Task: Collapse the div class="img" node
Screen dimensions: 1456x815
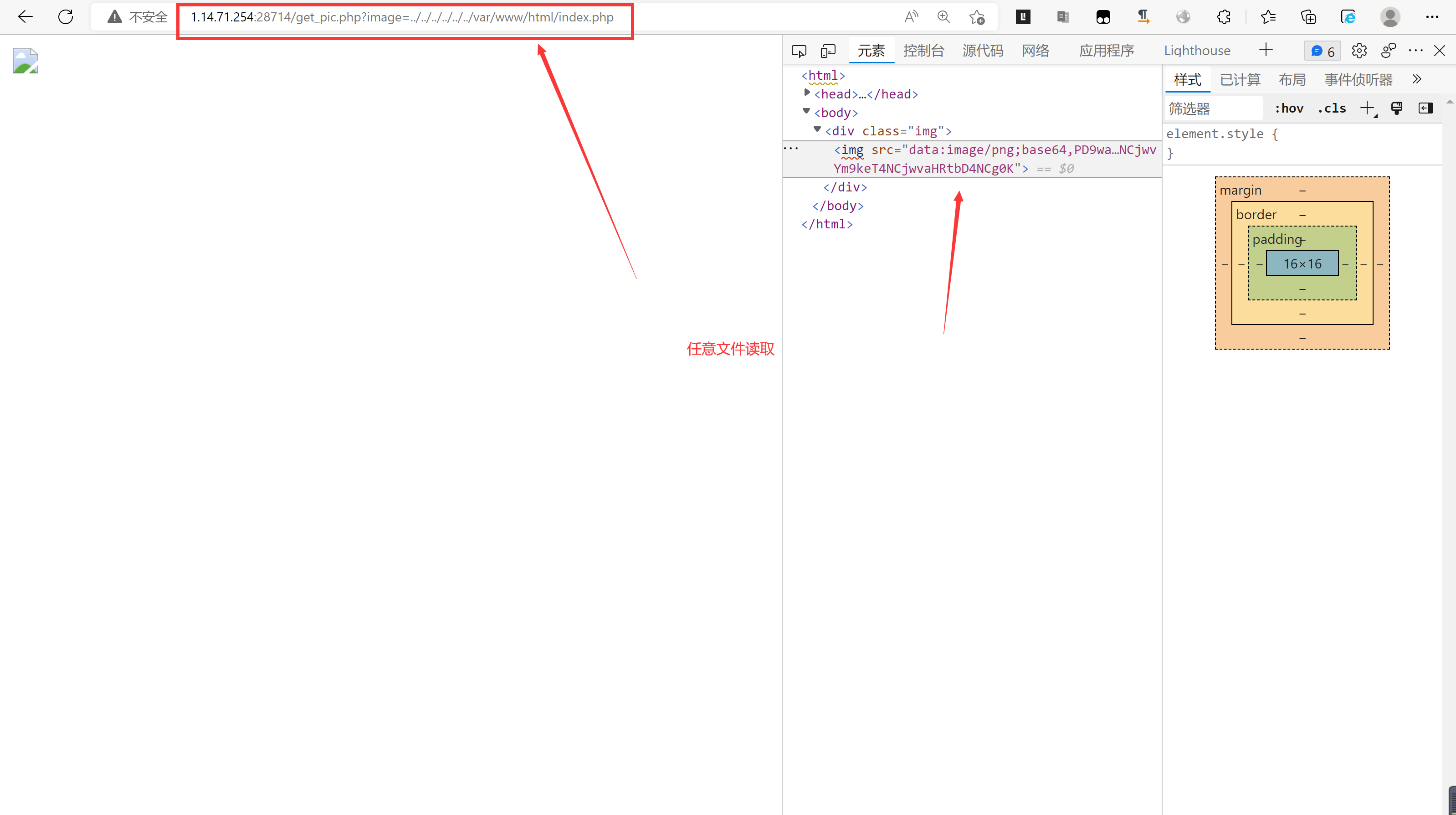Action: [x=816, y=130]
